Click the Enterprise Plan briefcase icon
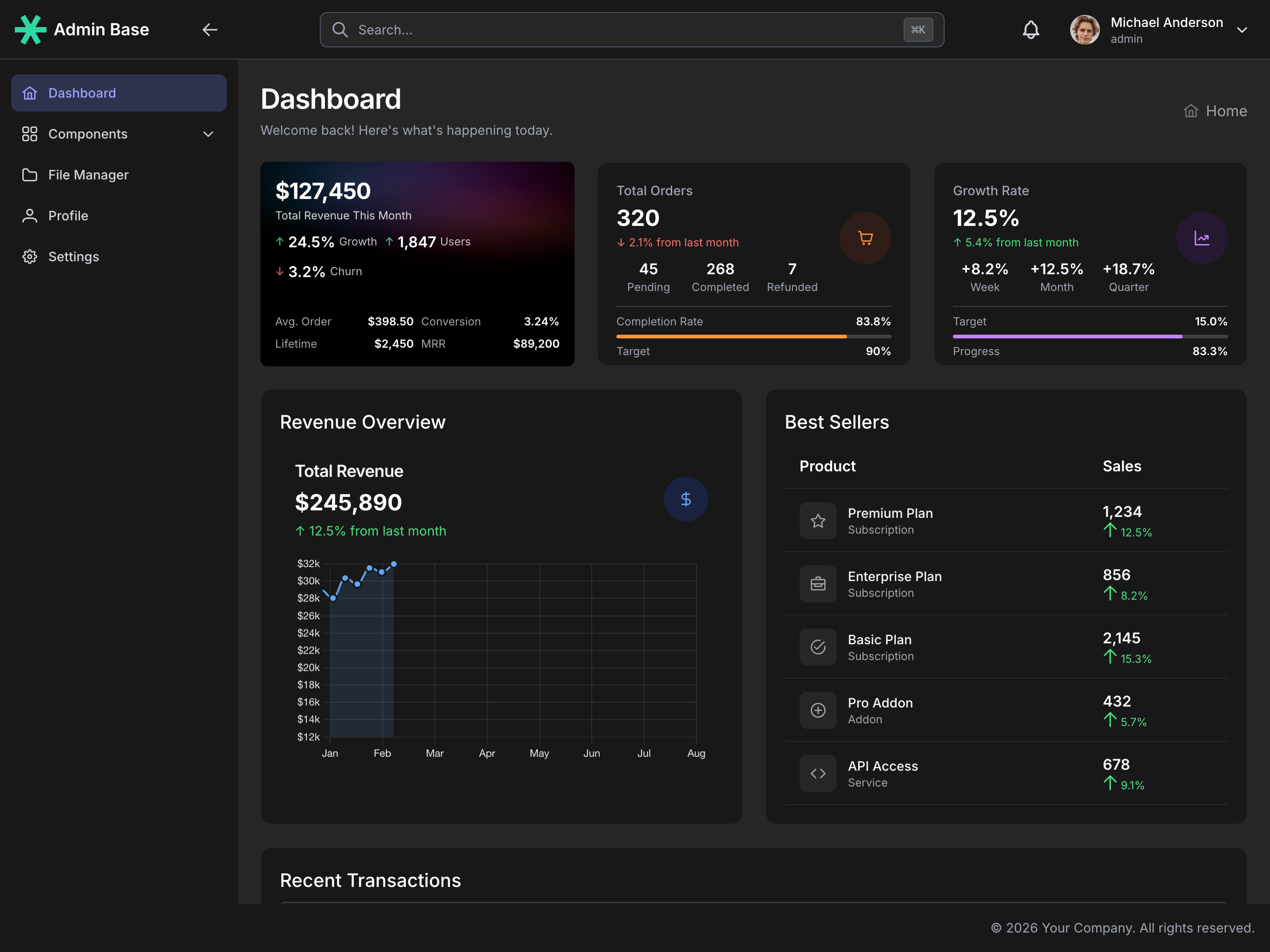The image size is (1270, 952). pyautogui.click(x=818, y=584)
